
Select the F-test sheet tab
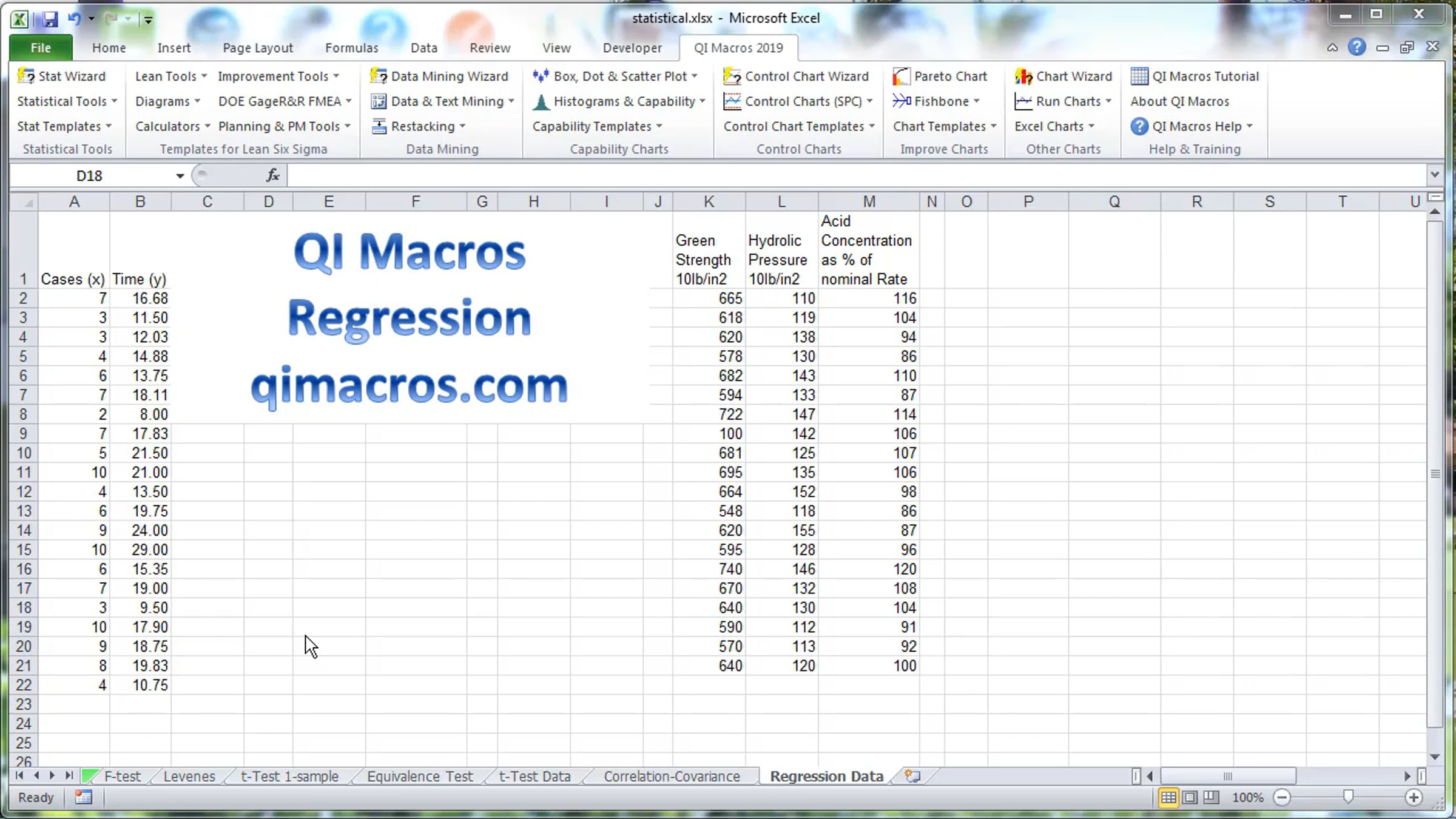coord(123,776)
